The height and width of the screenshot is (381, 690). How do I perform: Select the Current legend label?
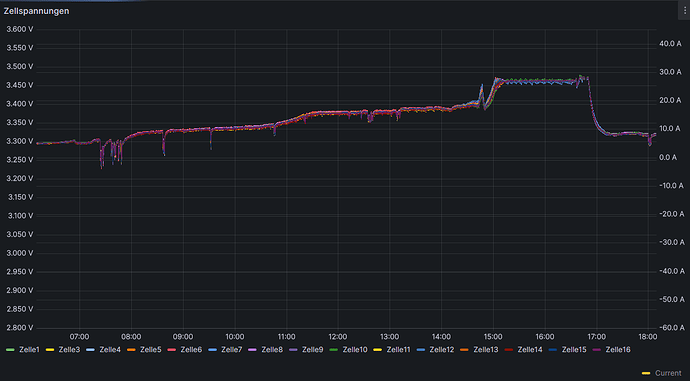pos(668,373)
